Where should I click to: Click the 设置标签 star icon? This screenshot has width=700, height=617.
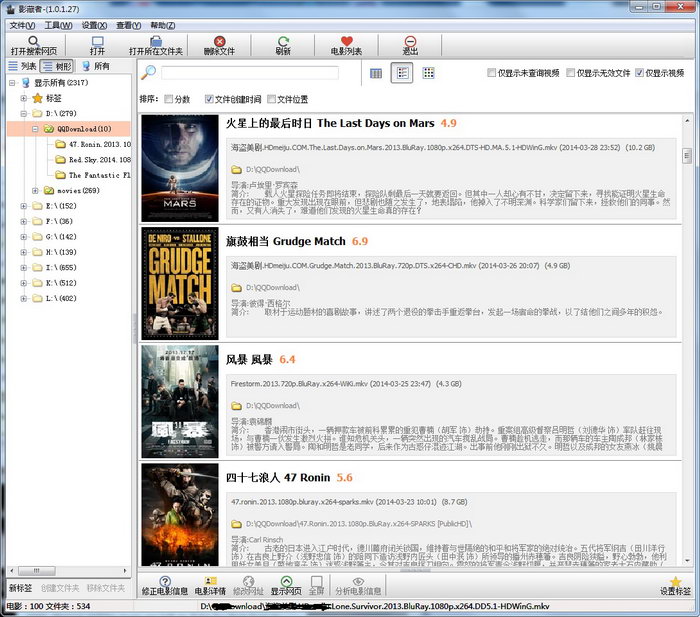point(675,585)
